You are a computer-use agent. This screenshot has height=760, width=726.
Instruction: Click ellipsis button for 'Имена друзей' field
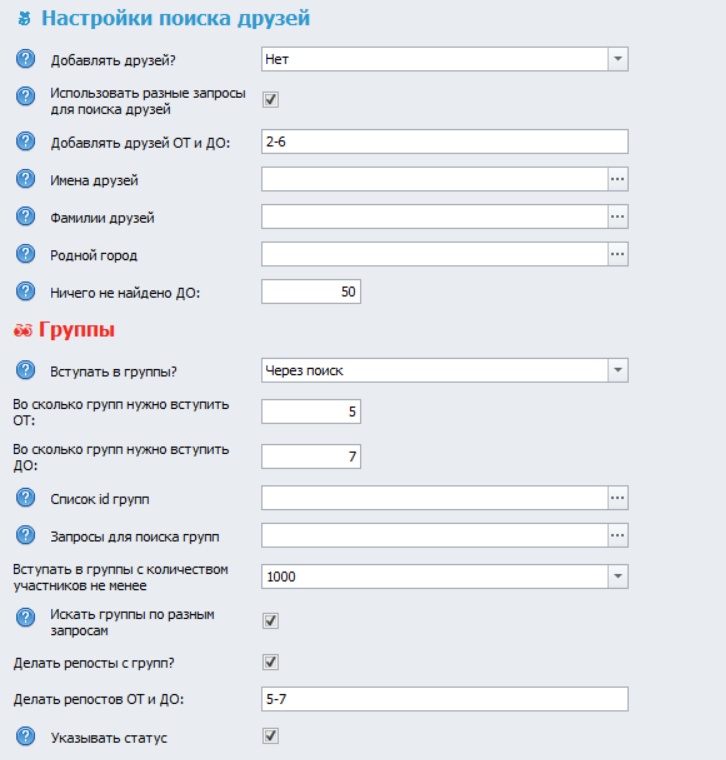618,179
